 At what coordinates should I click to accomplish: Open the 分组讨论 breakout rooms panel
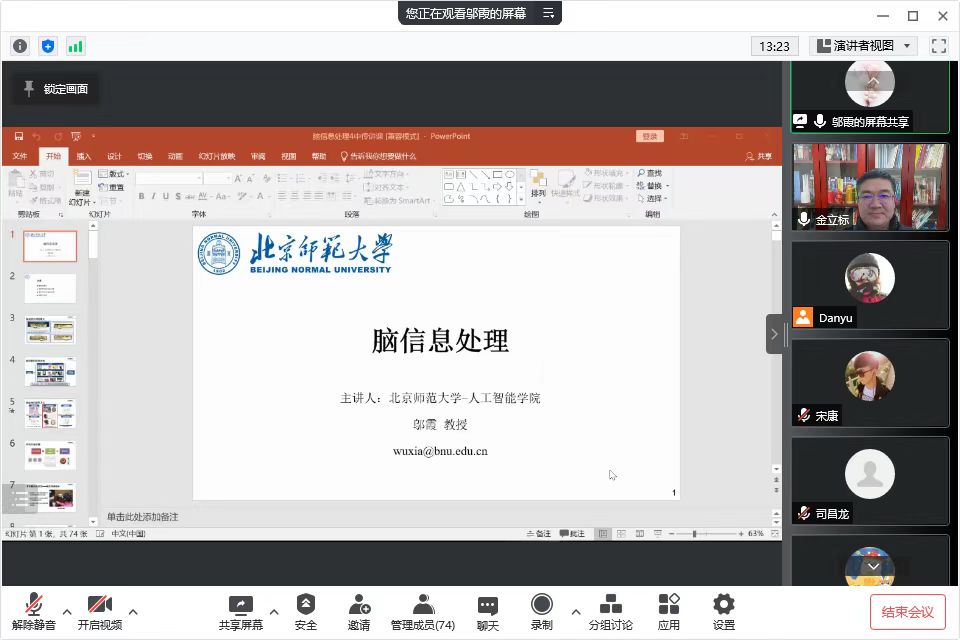(x=611, y=608)
